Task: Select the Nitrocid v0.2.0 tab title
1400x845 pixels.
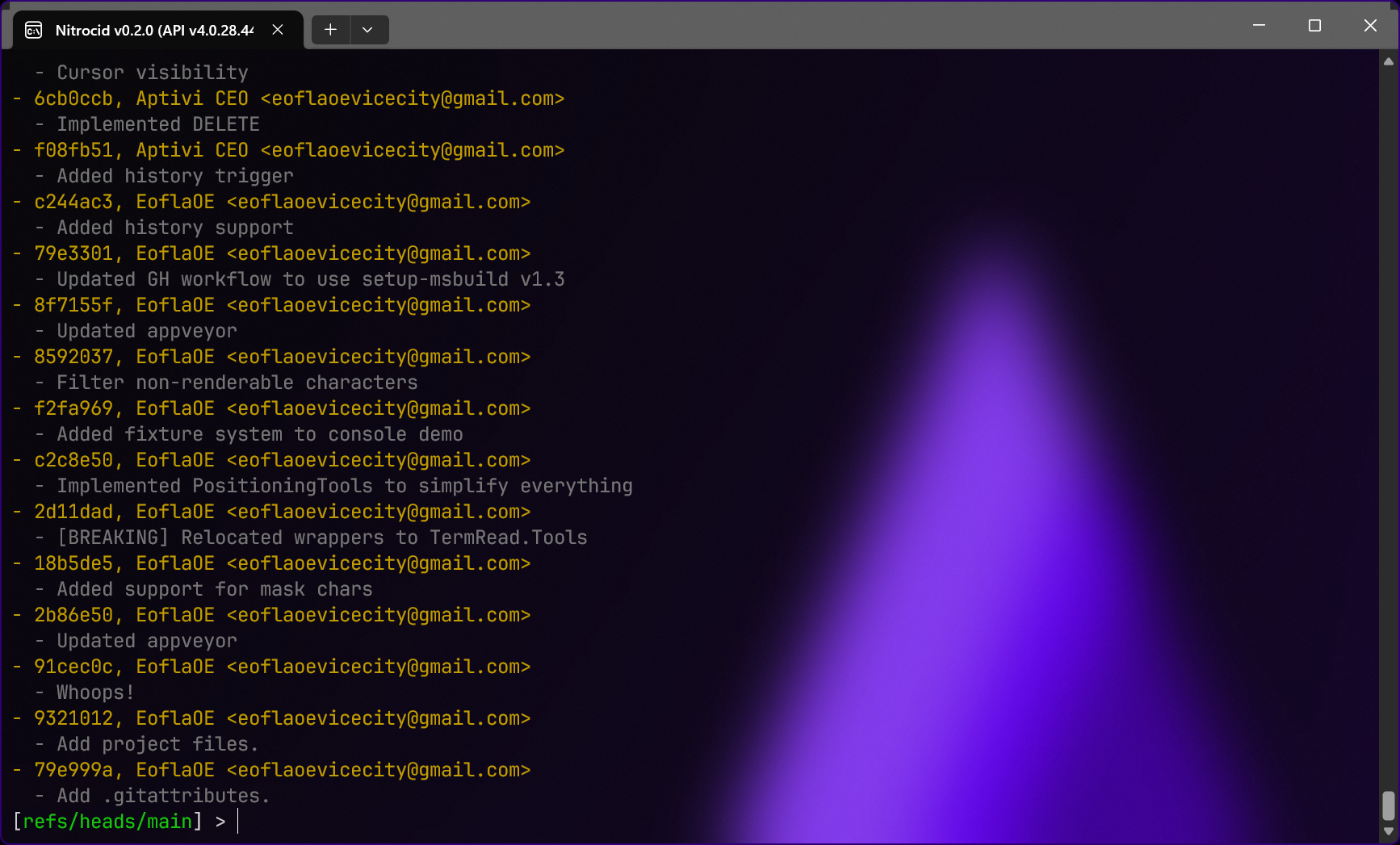Action: [x=153, y=31]
